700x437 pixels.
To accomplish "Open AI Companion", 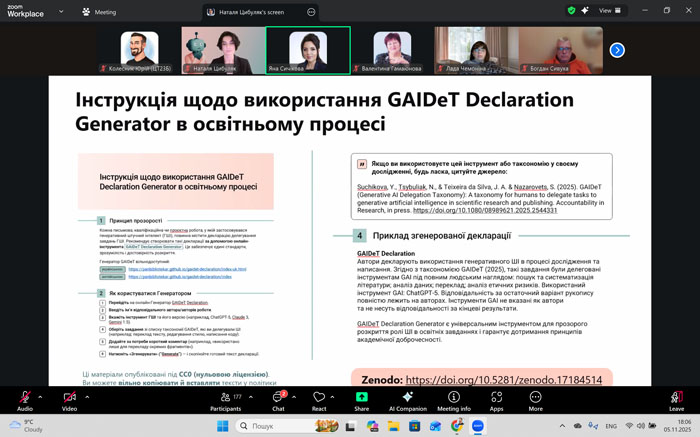I will 407,399.
